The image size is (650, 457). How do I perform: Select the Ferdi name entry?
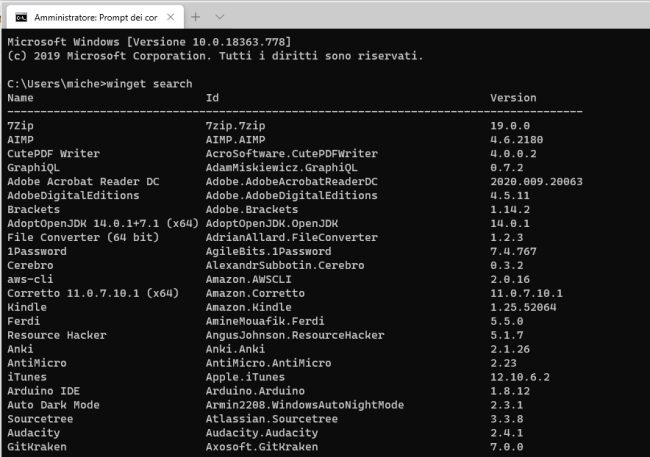tap(24, 321)
